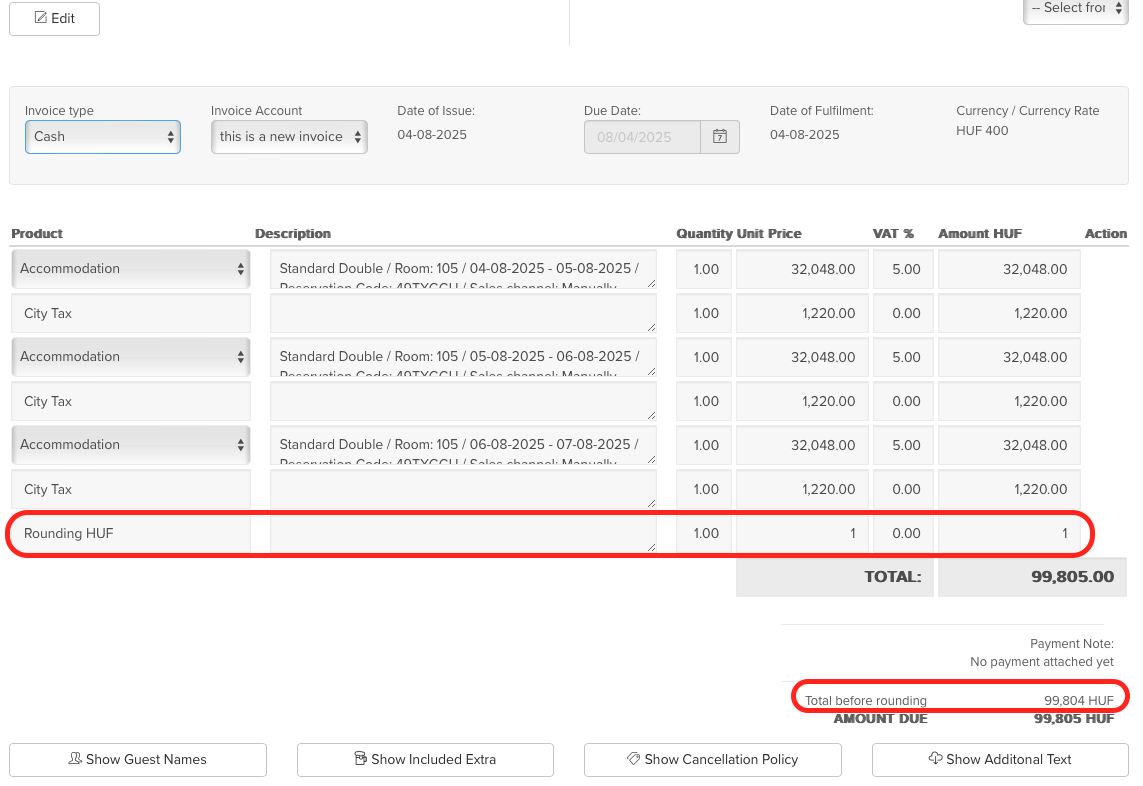
Task: Click the Rounding HUF quantity field
Action: click(x=703, y=533)
